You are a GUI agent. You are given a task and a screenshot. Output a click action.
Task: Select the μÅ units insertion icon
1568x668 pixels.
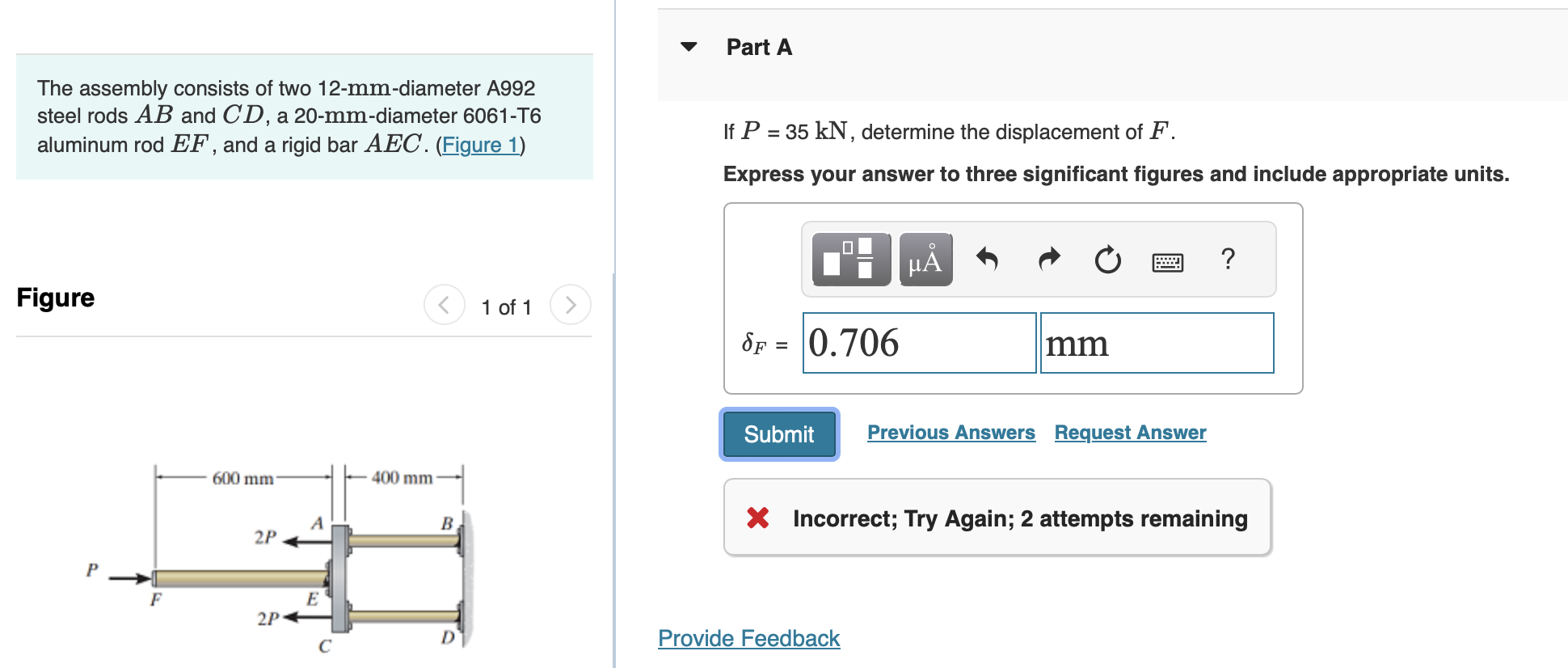pos(924,259)
